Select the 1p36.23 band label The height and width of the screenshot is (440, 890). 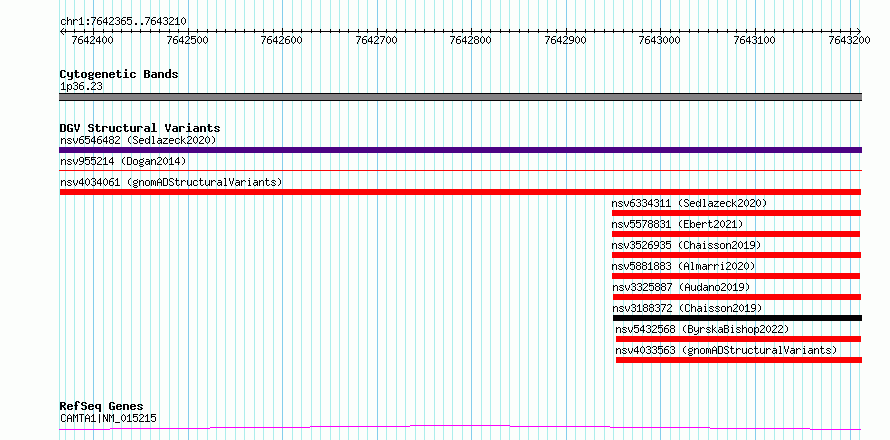[x=81, y=87]
